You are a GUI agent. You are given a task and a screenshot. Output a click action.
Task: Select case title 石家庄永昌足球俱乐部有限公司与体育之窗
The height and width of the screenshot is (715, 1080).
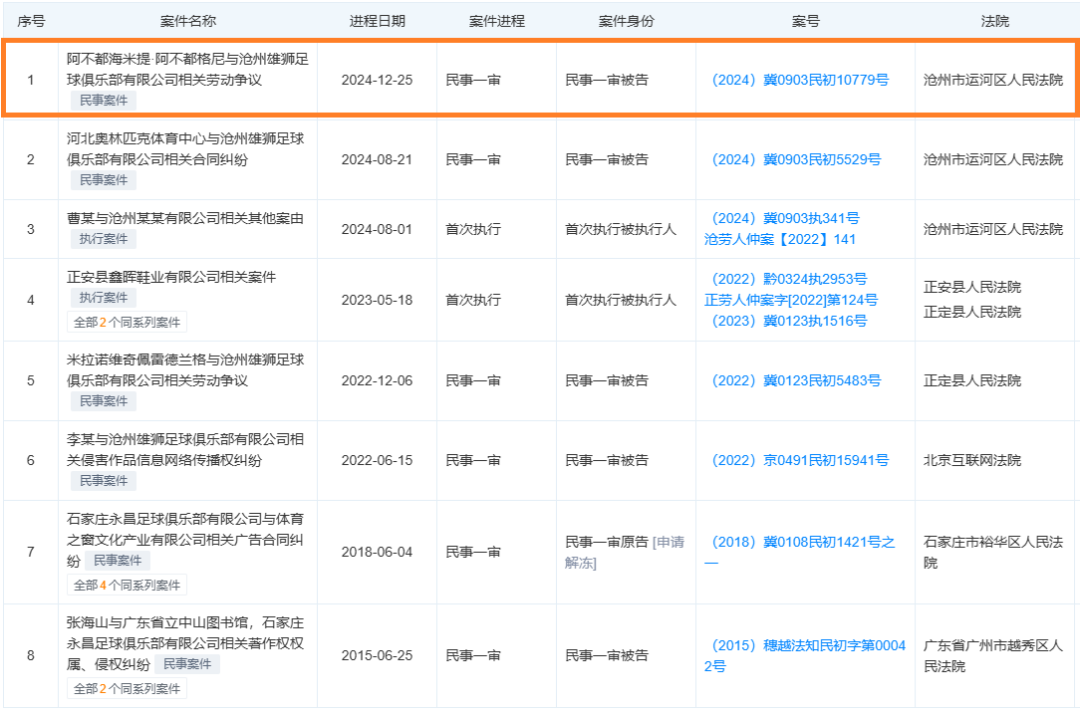tap(185, 540)
